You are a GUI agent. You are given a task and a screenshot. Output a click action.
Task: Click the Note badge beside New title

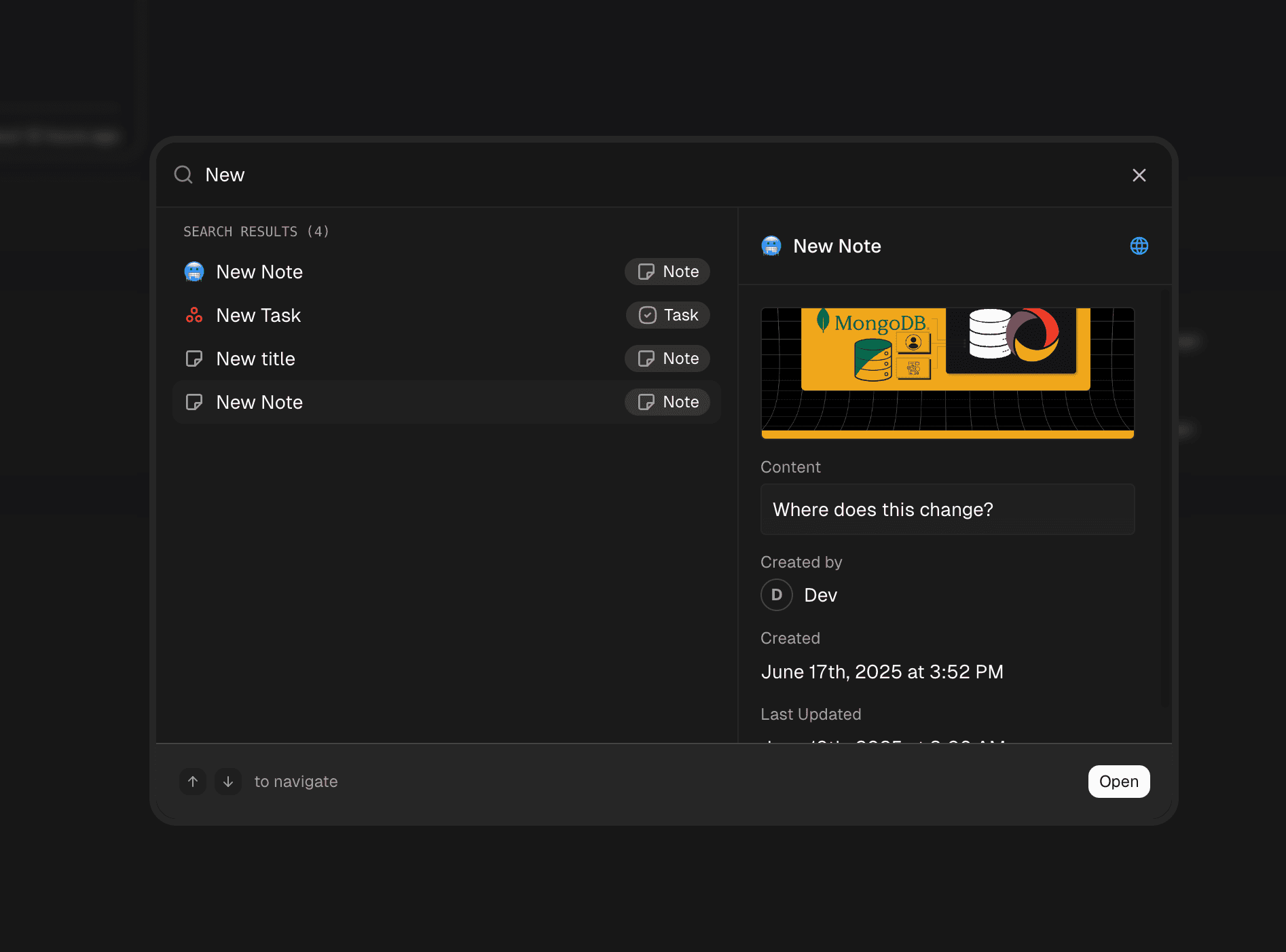[x=667, y=359]
